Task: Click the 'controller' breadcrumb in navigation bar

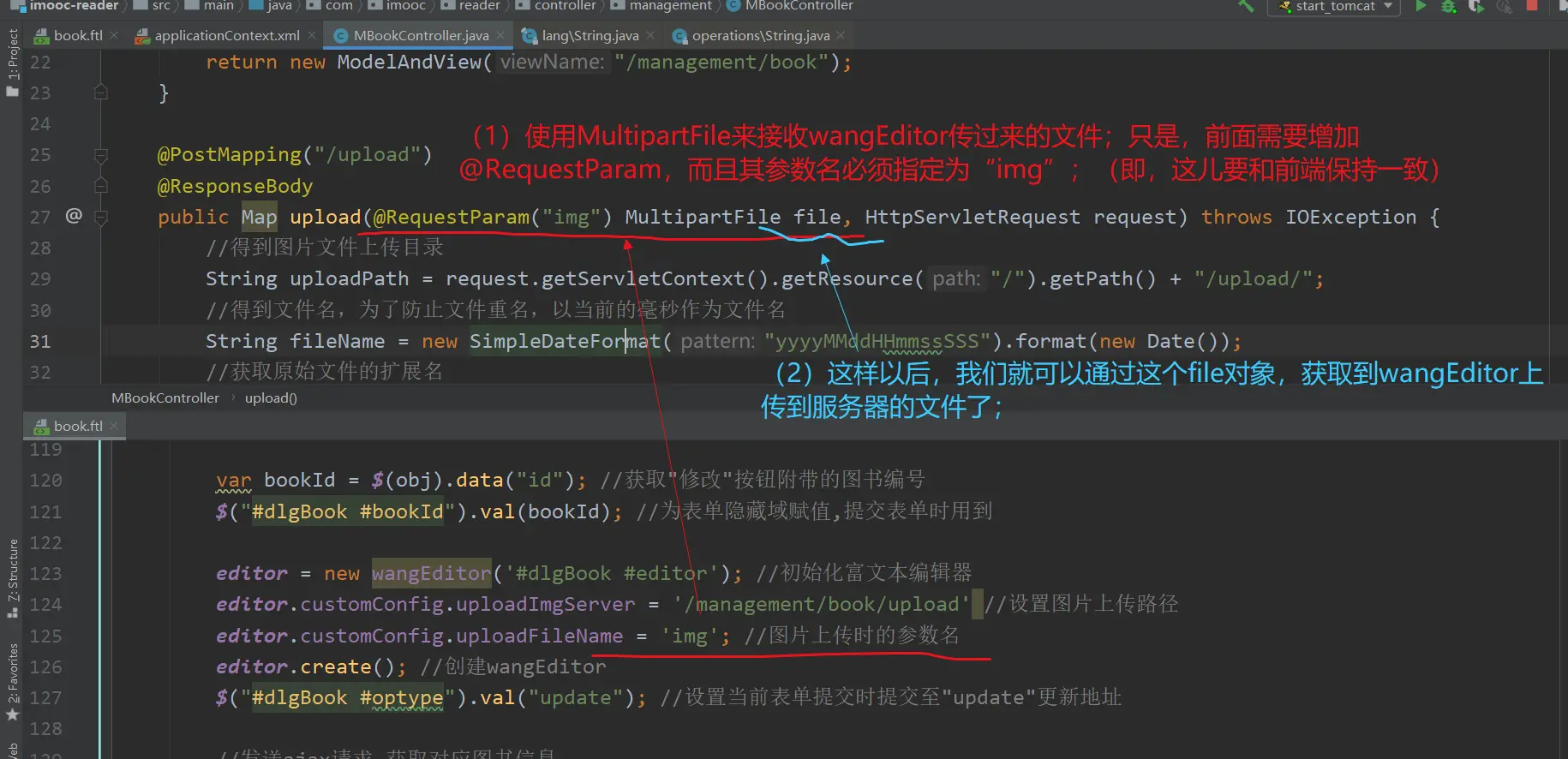Action: [565, 6]
